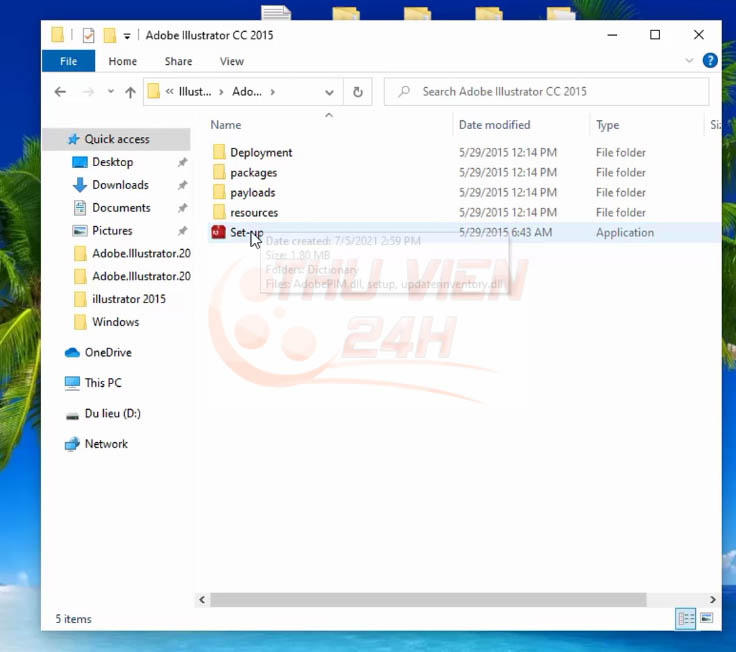The height and width of the screenshot is (652, 736).
Task: Click chevron after Ado... in address path
Action: click(272, 92)
